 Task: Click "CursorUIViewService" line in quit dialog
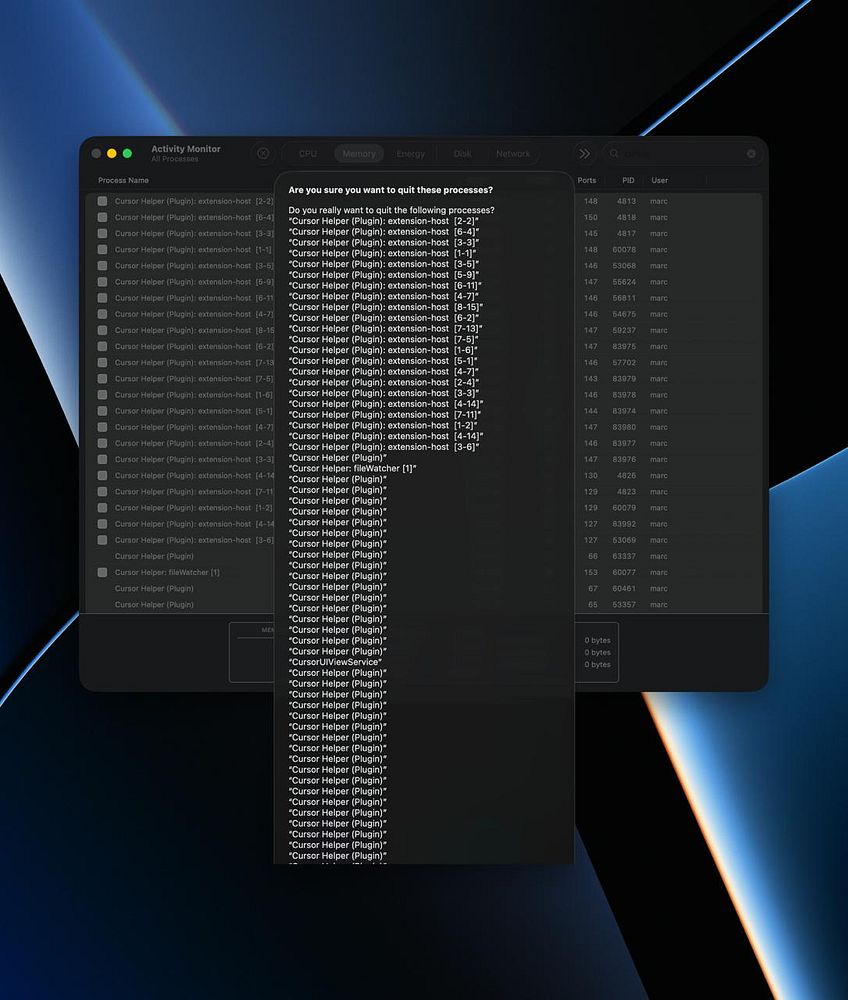tap(335, 662)
